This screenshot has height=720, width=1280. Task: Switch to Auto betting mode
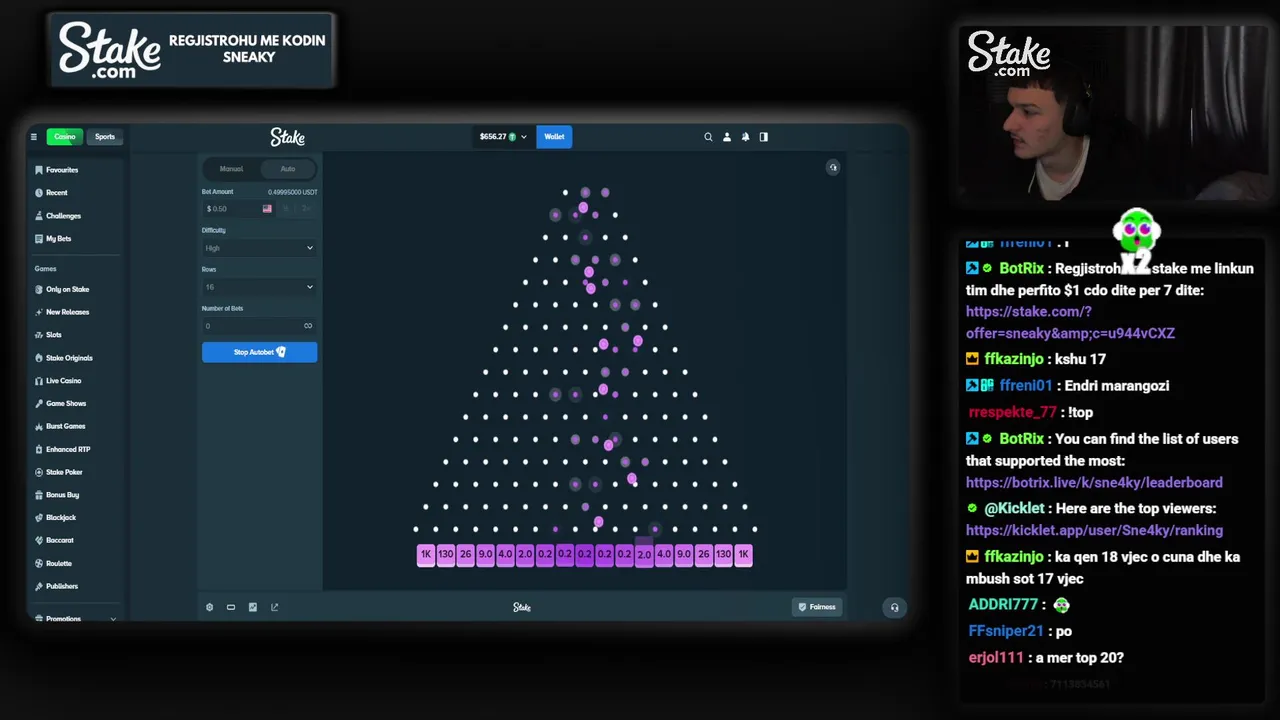coord(288,169)
